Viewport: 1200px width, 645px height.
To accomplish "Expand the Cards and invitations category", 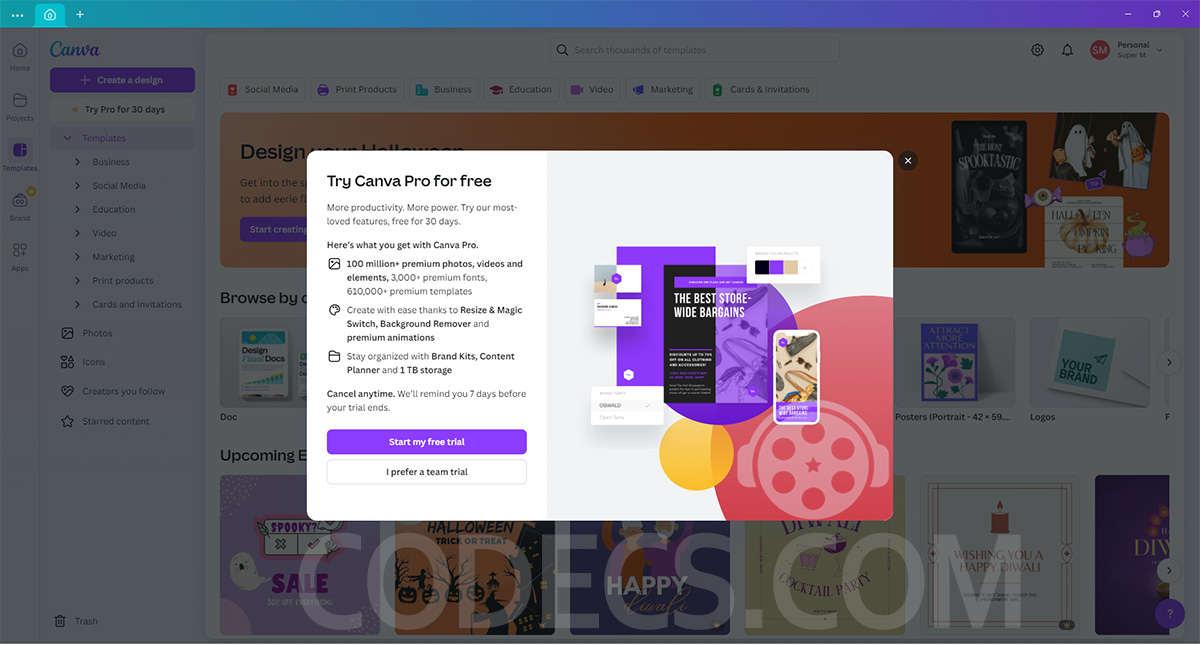I will click(78, 305).
